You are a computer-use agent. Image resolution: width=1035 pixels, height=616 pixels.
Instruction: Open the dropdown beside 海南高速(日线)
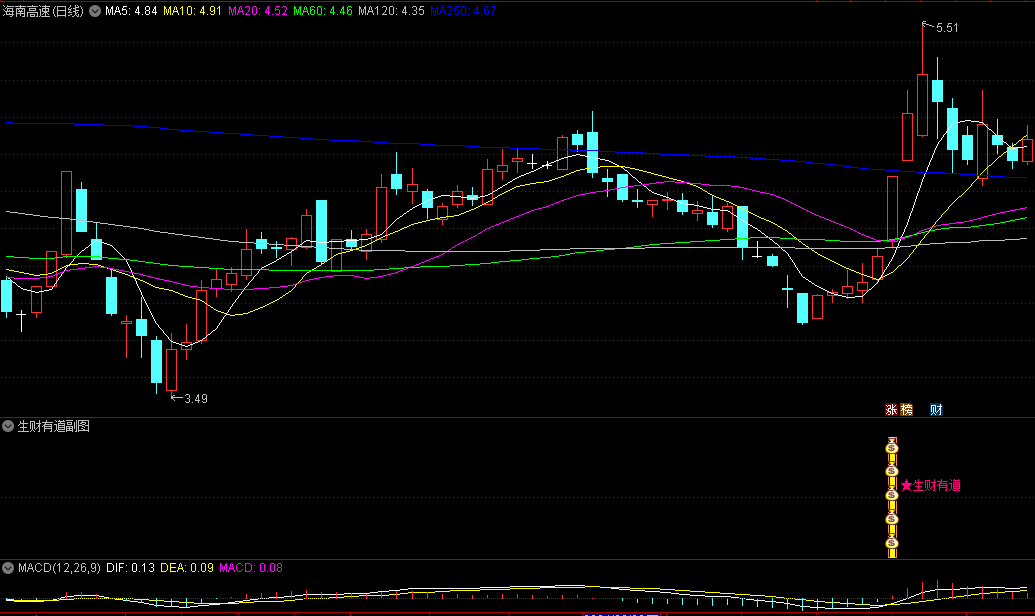pyautogui.click(x=95, y=11)
